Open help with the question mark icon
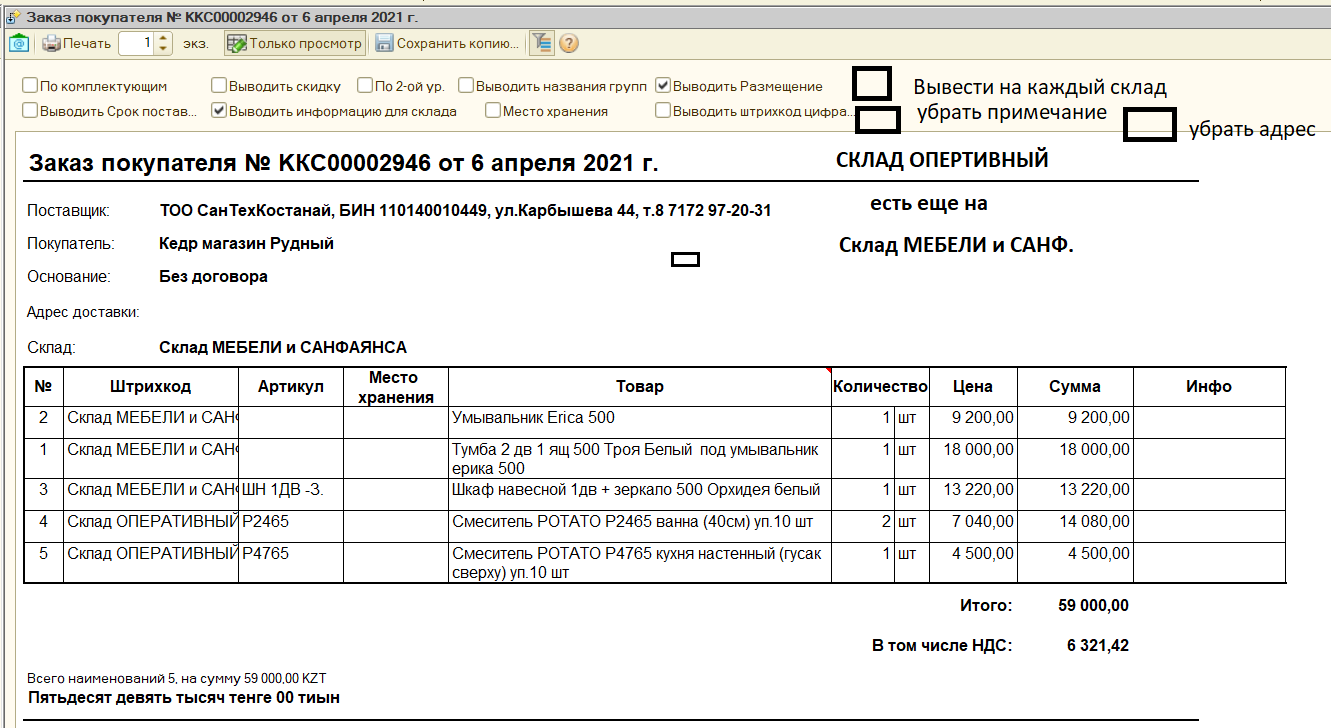 click(x=568, y=43)
